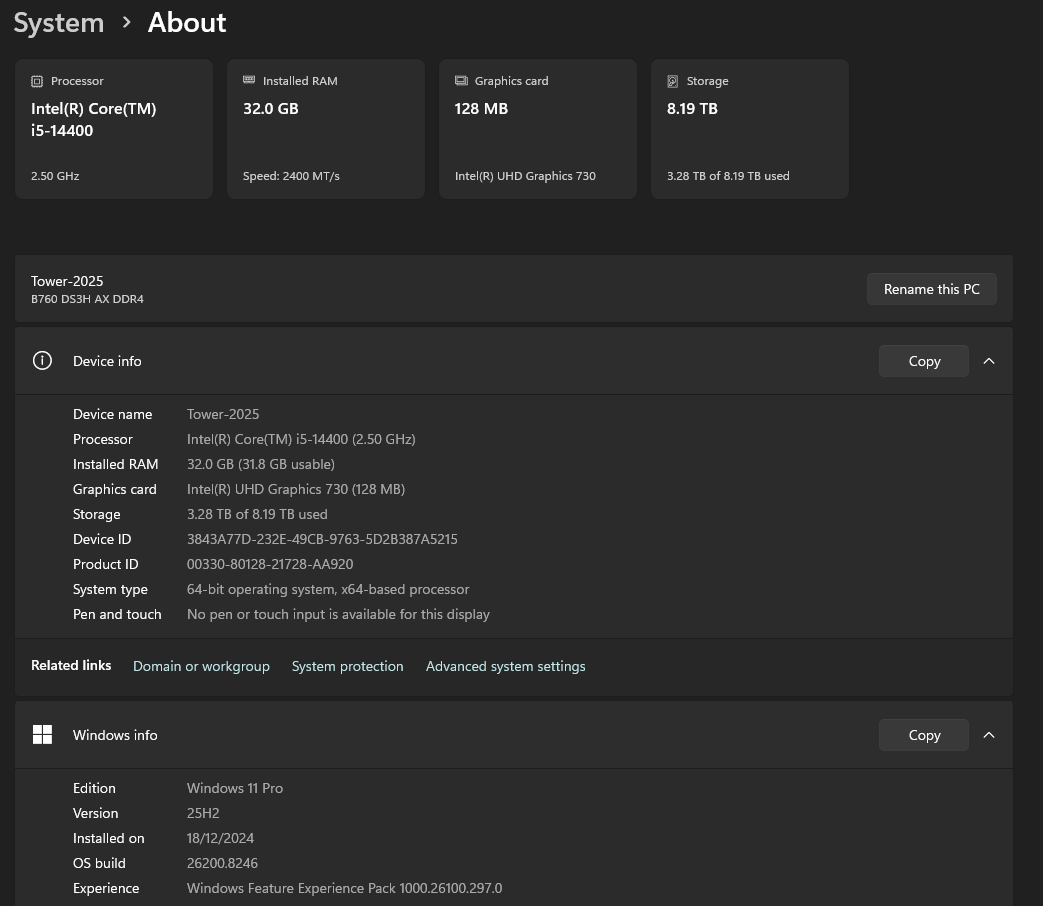Select the Storage row's 3.28 TB of 8.19 TB used value

[x=257, y=514]
